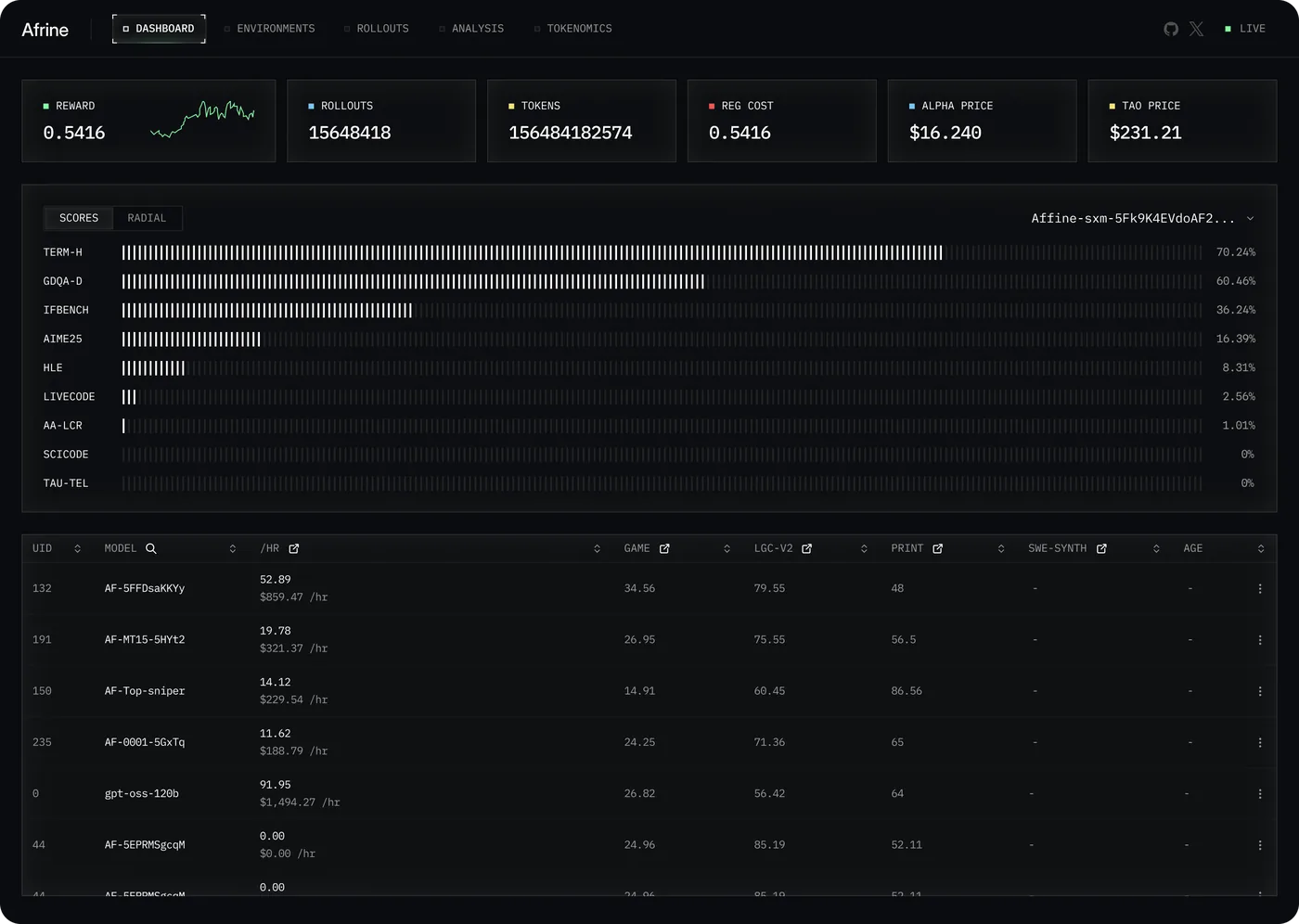
Task: Open the external link icon next to /HR
Action: point(294,549)
